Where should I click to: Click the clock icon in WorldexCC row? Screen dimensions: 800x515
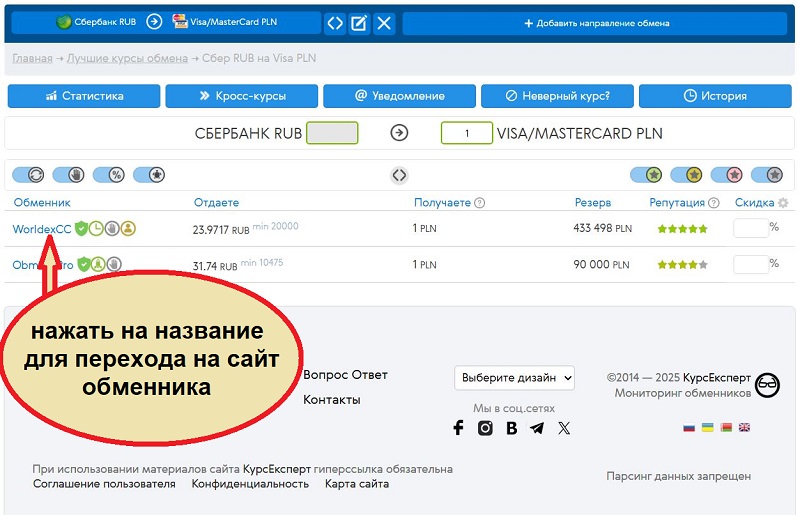tap(96, 228)
